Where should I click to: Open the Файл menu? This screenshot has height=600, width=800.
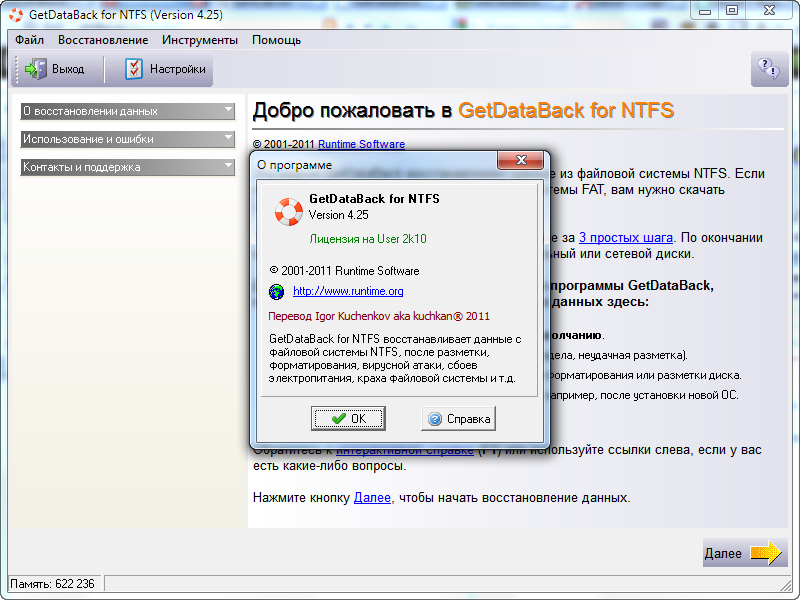(x=28, y=40)
